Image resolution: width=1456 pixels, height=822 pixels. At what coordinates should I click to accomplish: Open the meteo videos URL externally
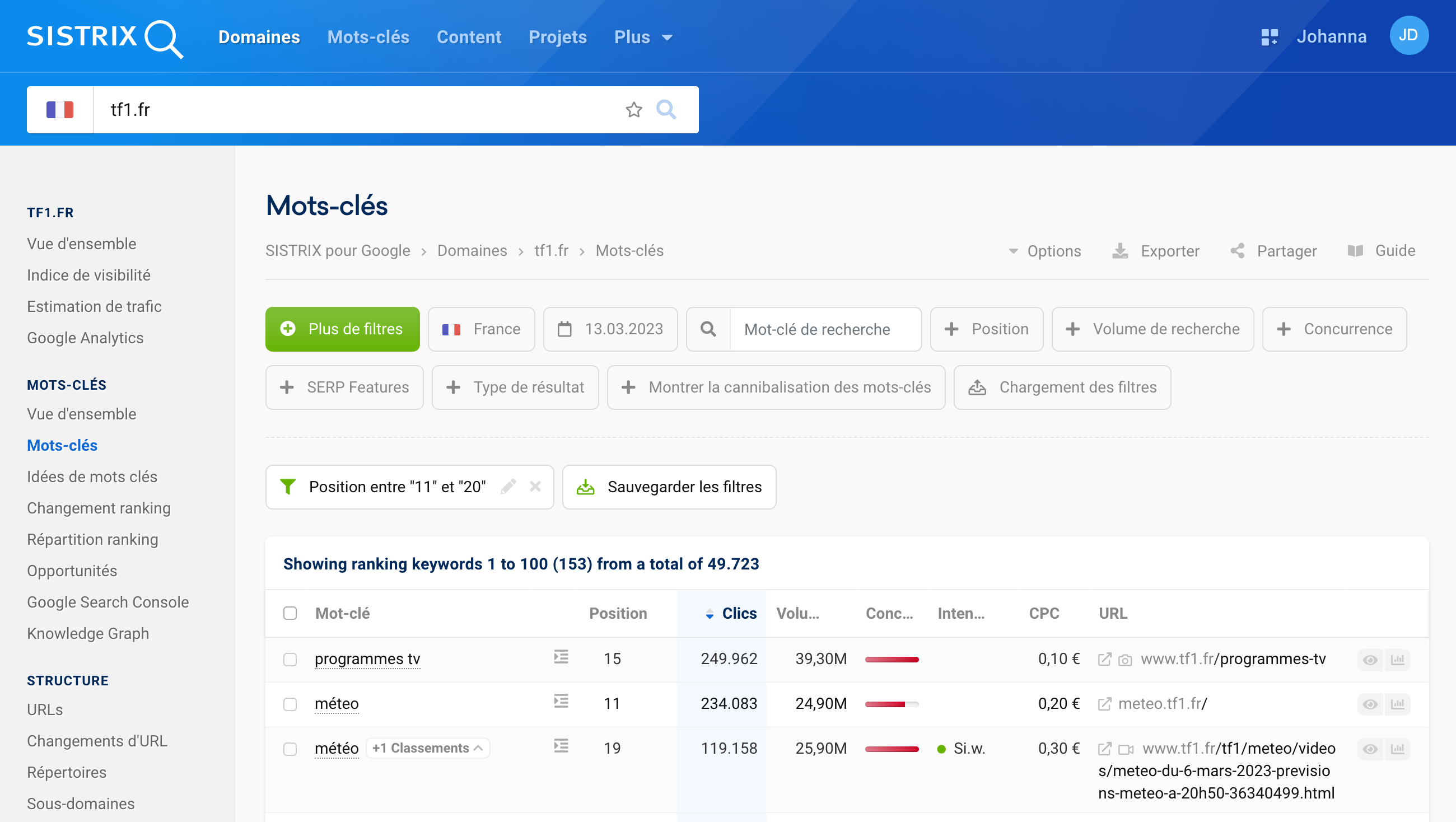[x=1104, y=749]
